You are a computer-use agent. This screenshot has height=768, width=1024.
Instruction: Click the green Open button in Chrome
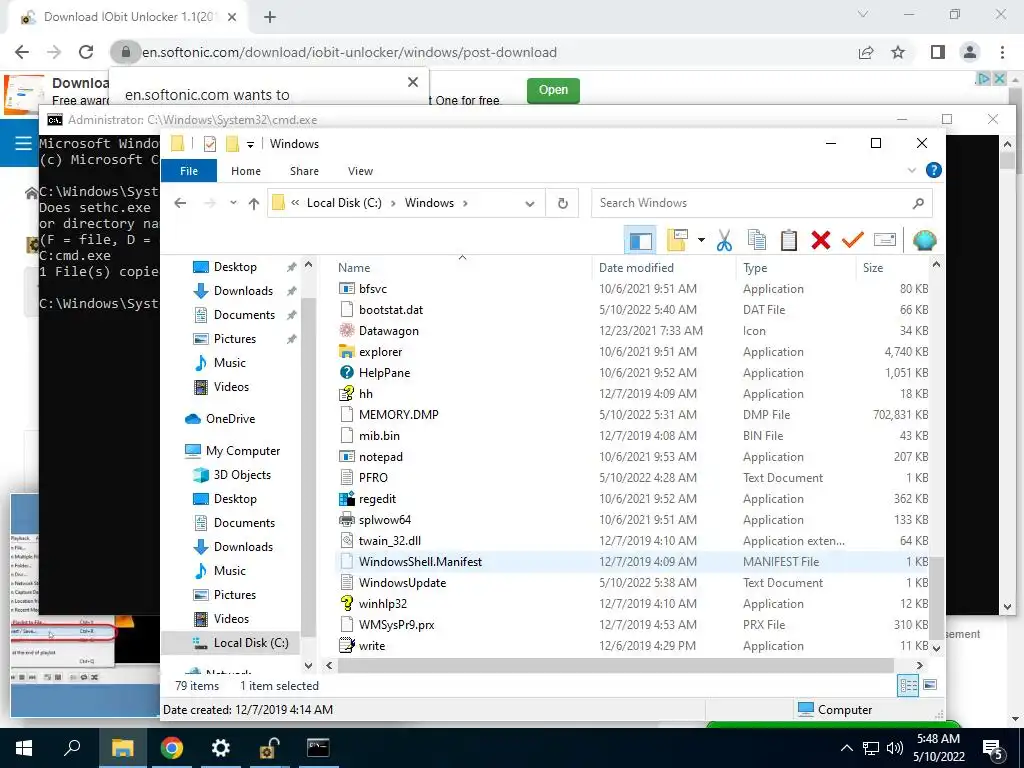click(553, 91)
